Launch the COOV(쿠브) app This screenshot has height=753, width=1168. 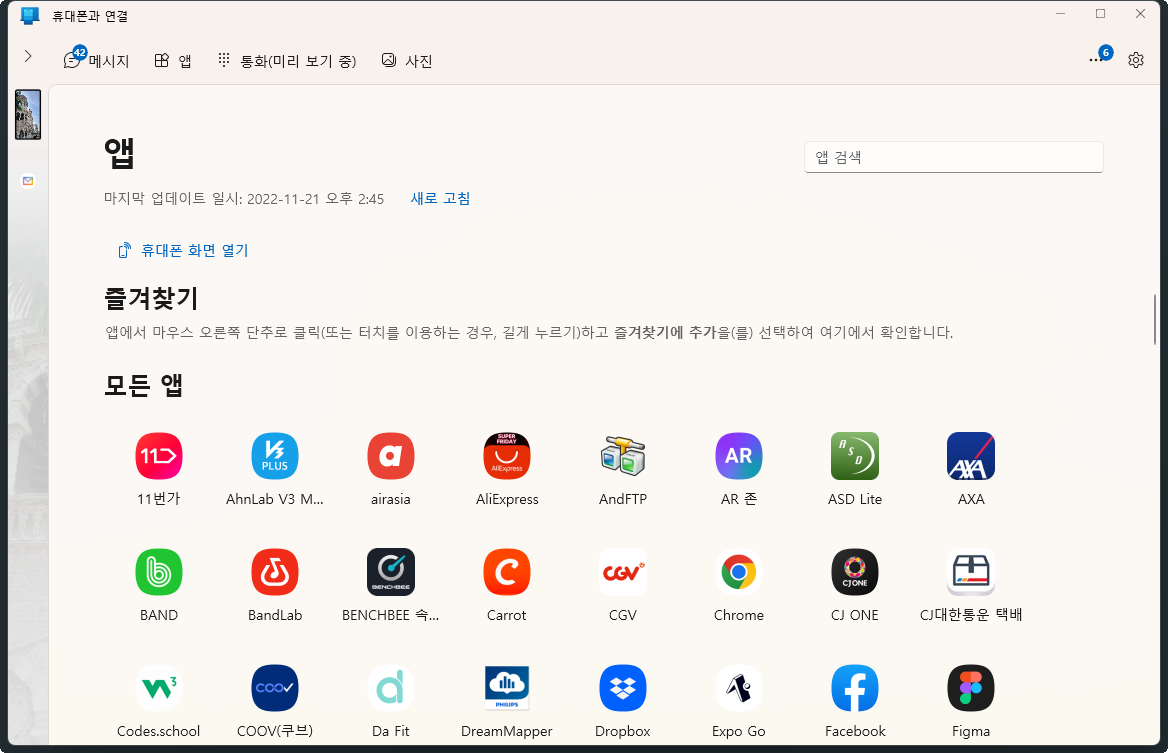(x=275, y=688)
